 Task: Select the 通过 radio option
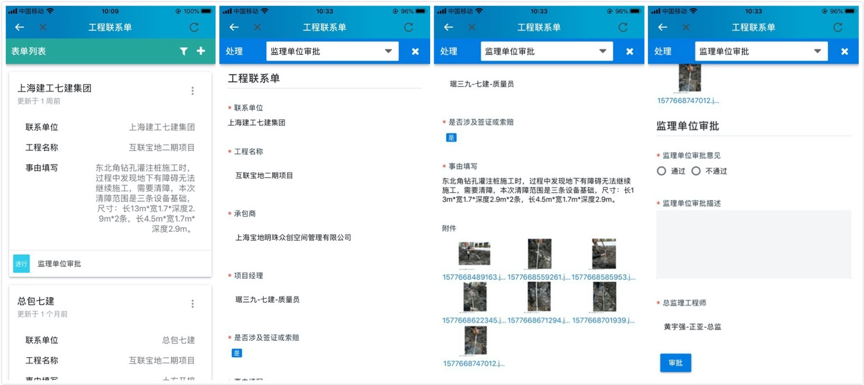662,171
